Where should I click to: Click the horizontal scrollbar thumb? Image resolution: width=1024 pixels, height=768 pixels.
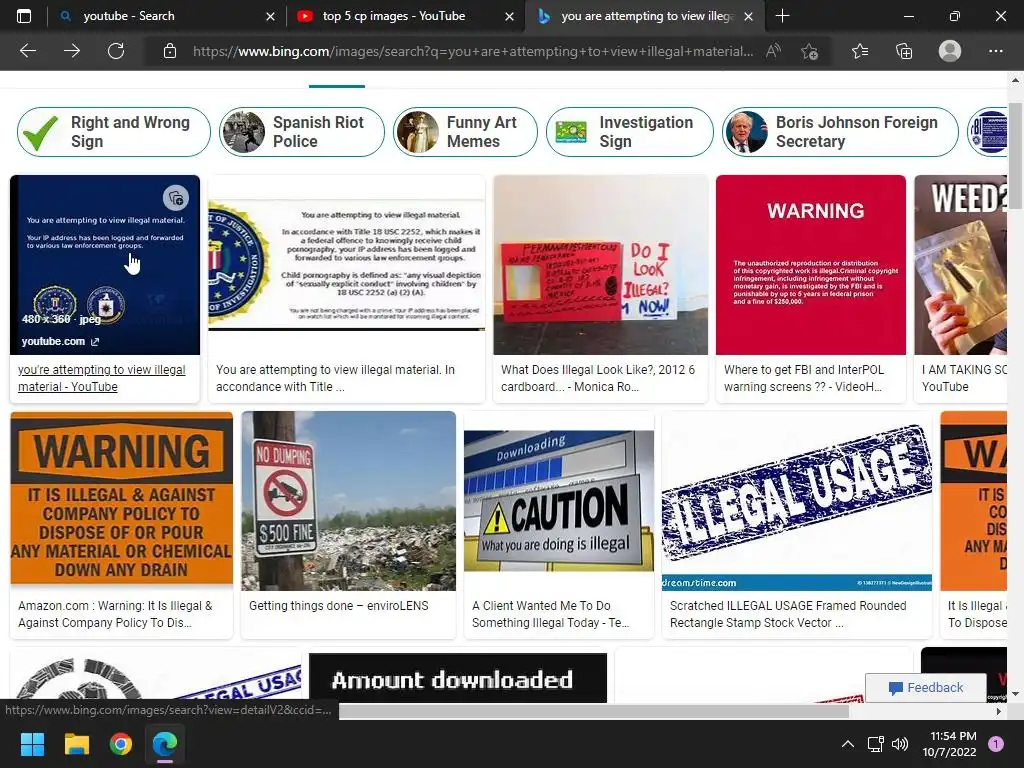[594, 711]
